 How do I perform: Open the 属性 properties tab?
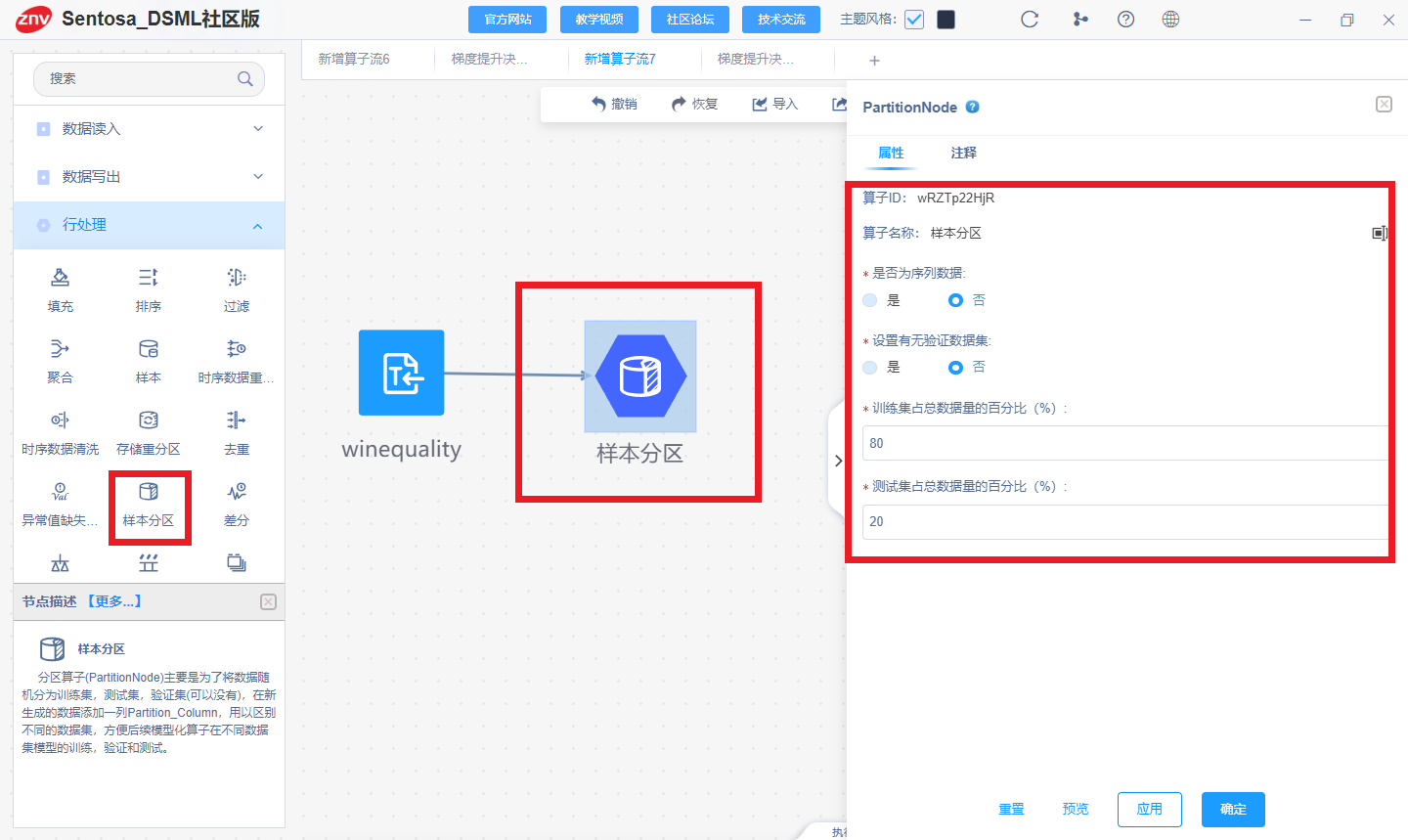891,153
